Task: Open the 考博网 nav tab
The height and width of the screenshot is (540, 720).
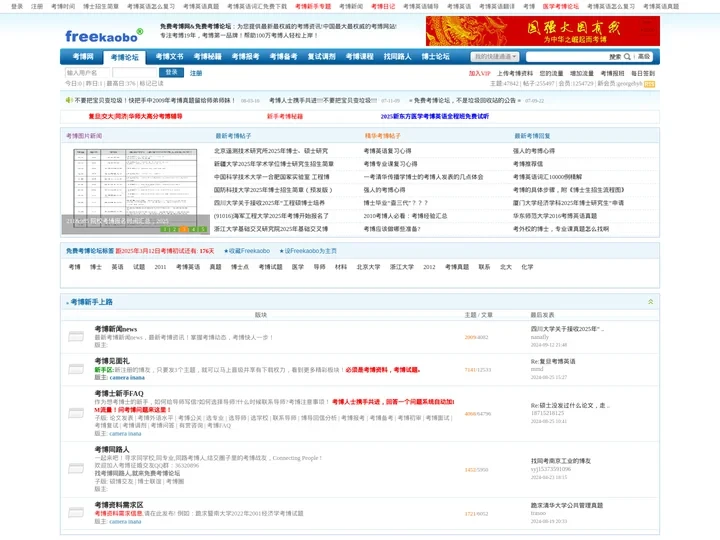Action: [83, 56]
